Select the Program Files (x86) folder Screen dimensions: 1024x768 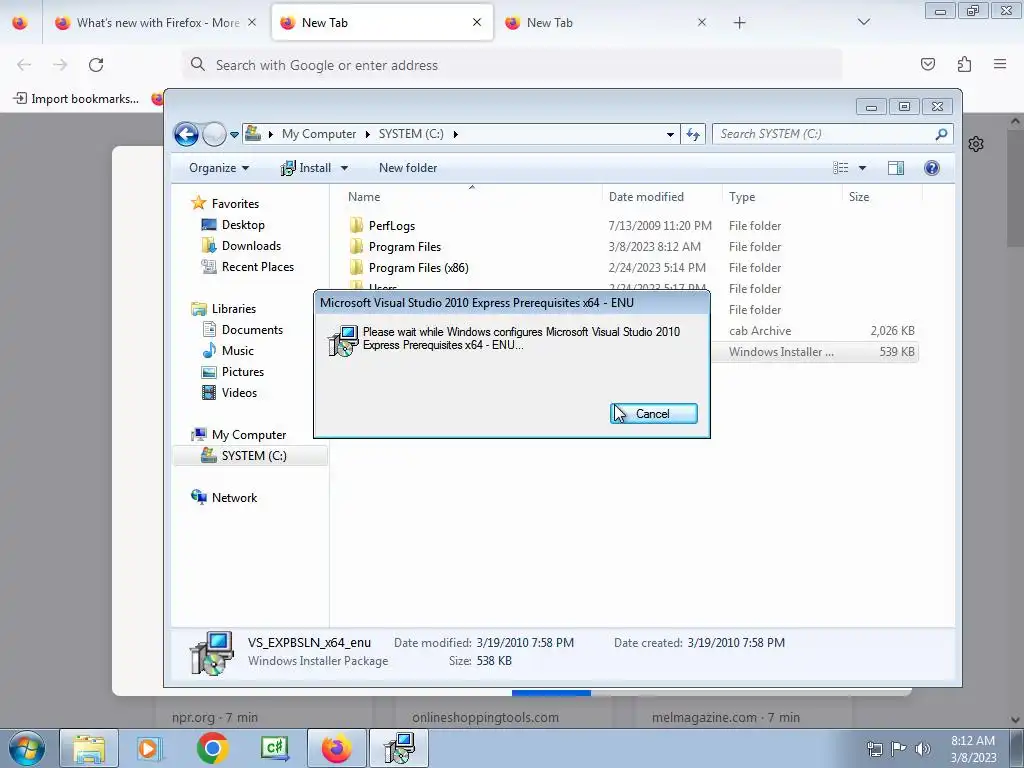coord(418,268)
